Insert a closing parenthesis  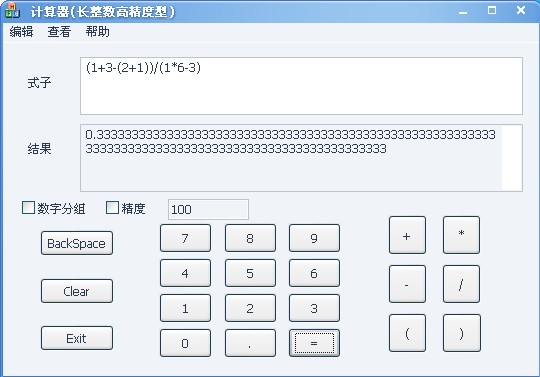(x=461, y=333)
